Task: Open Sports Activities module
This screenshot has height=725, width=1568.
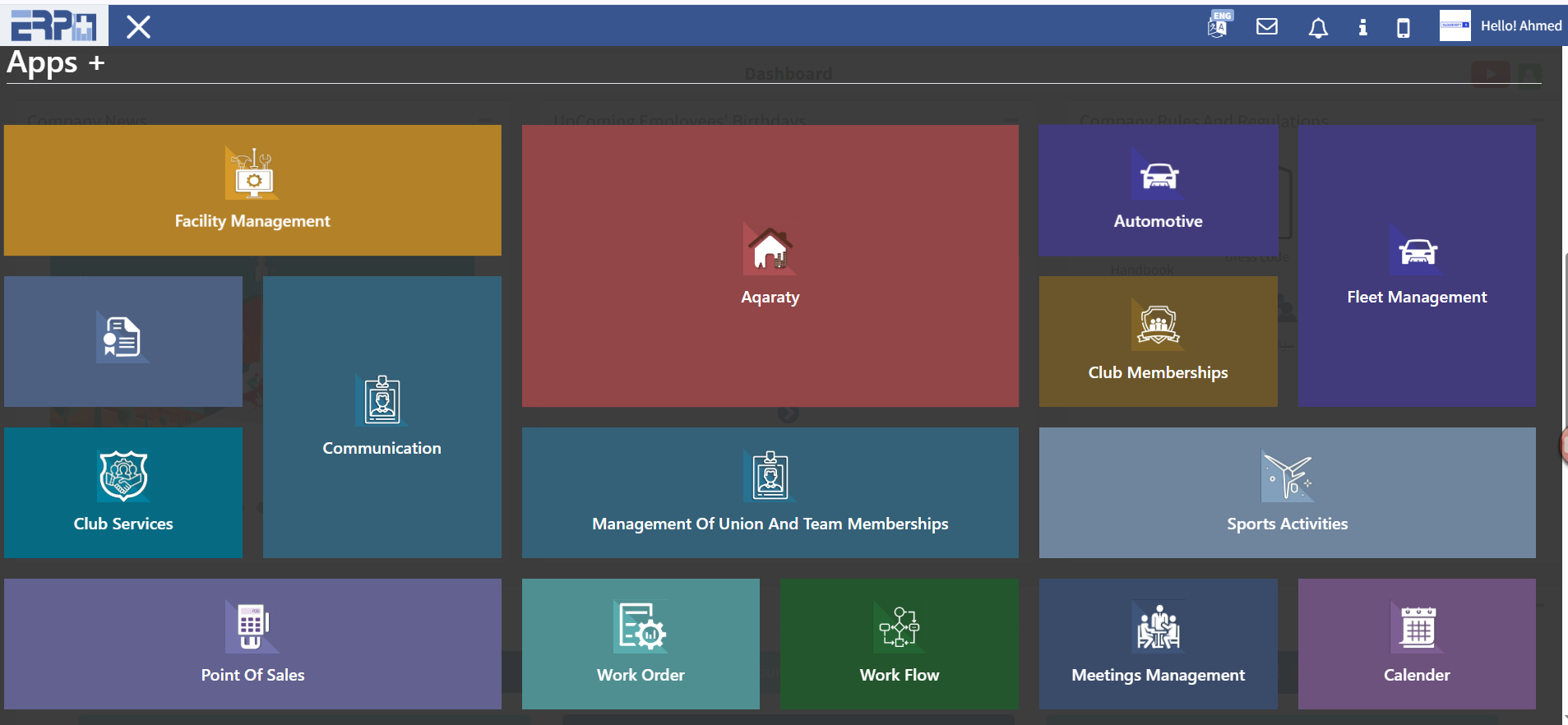Action: pyautogui.click(x=1287, y=493)
